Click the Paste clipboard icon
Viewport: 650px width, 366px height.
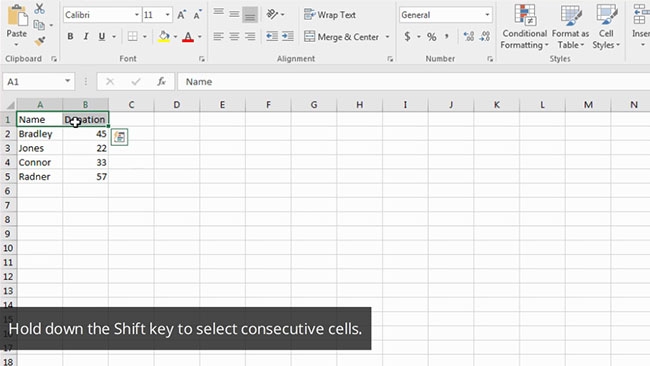point(17,16)
